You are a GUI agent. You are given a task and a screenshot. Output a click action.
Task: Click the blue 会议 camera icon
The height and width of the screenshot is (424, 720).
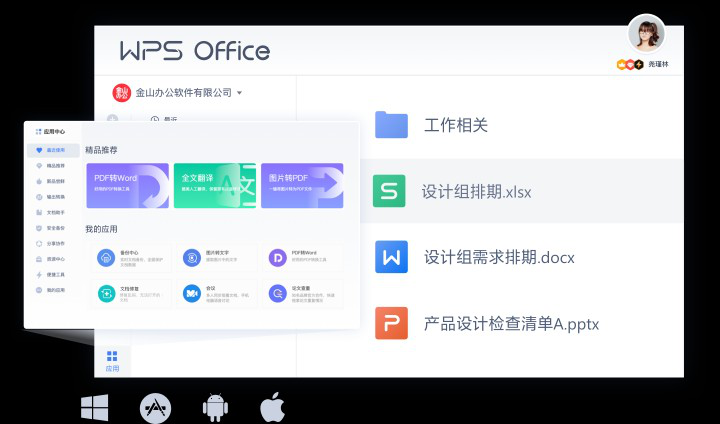coord(192,293)
